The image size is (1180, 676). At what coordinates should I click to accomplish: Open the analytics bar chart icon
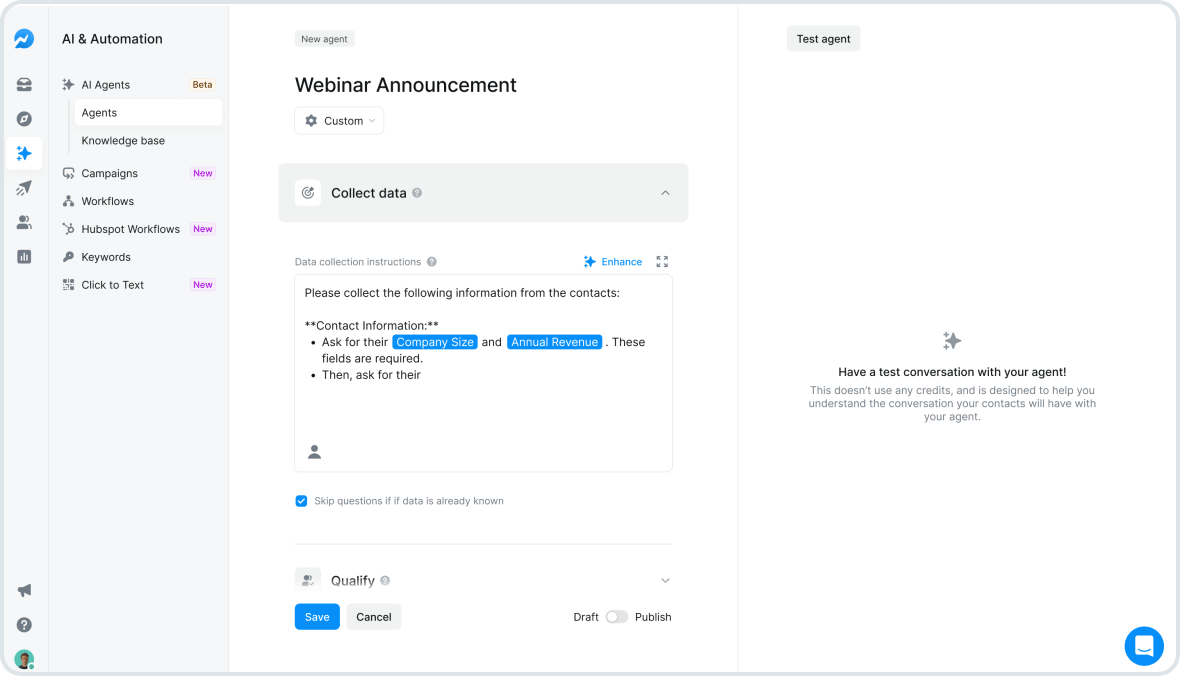pyautogui.click(x=23, y=256)
